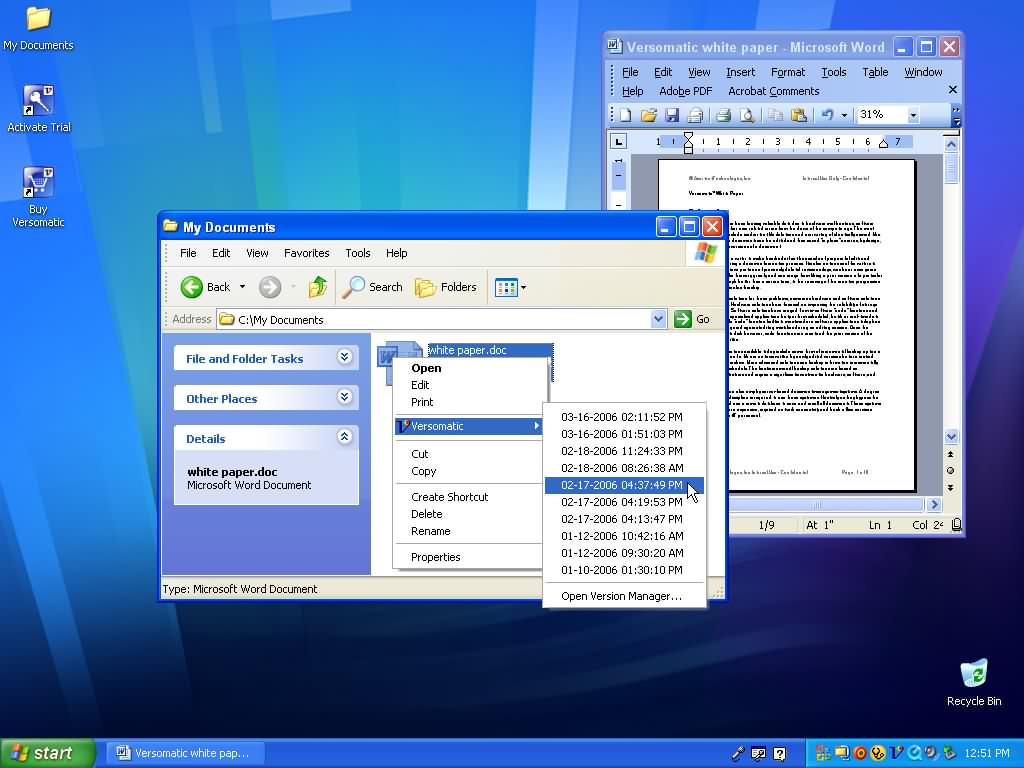The height and width of the screenshot is (768, 1024).
Task: Click the Paste clipboard icon in Word
Action: pyautogui.click(x=798, y=116)
